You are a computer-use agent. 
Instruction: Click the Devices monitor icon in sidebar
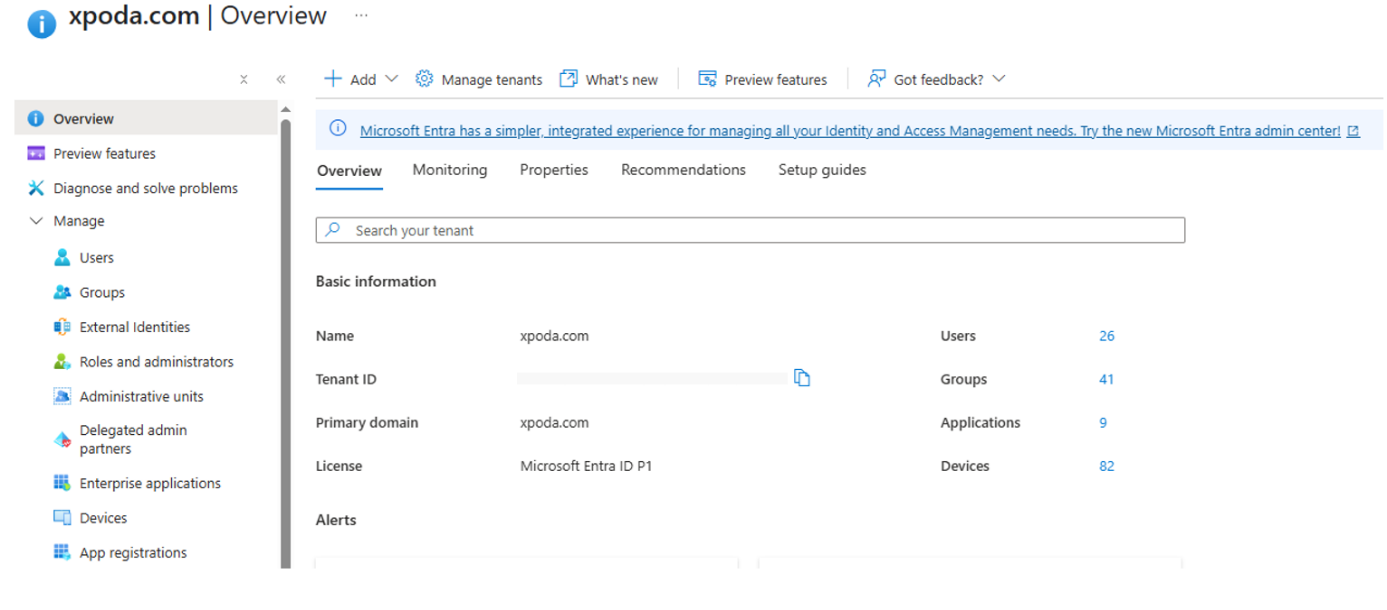[61, 518]
